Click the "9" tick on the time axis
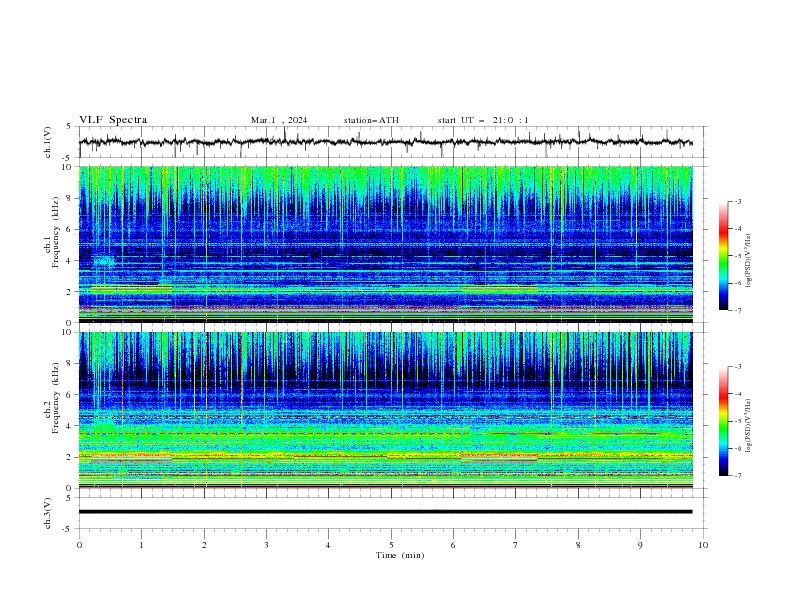This screenshot has height=612, width=792. [x=640, y=545]
